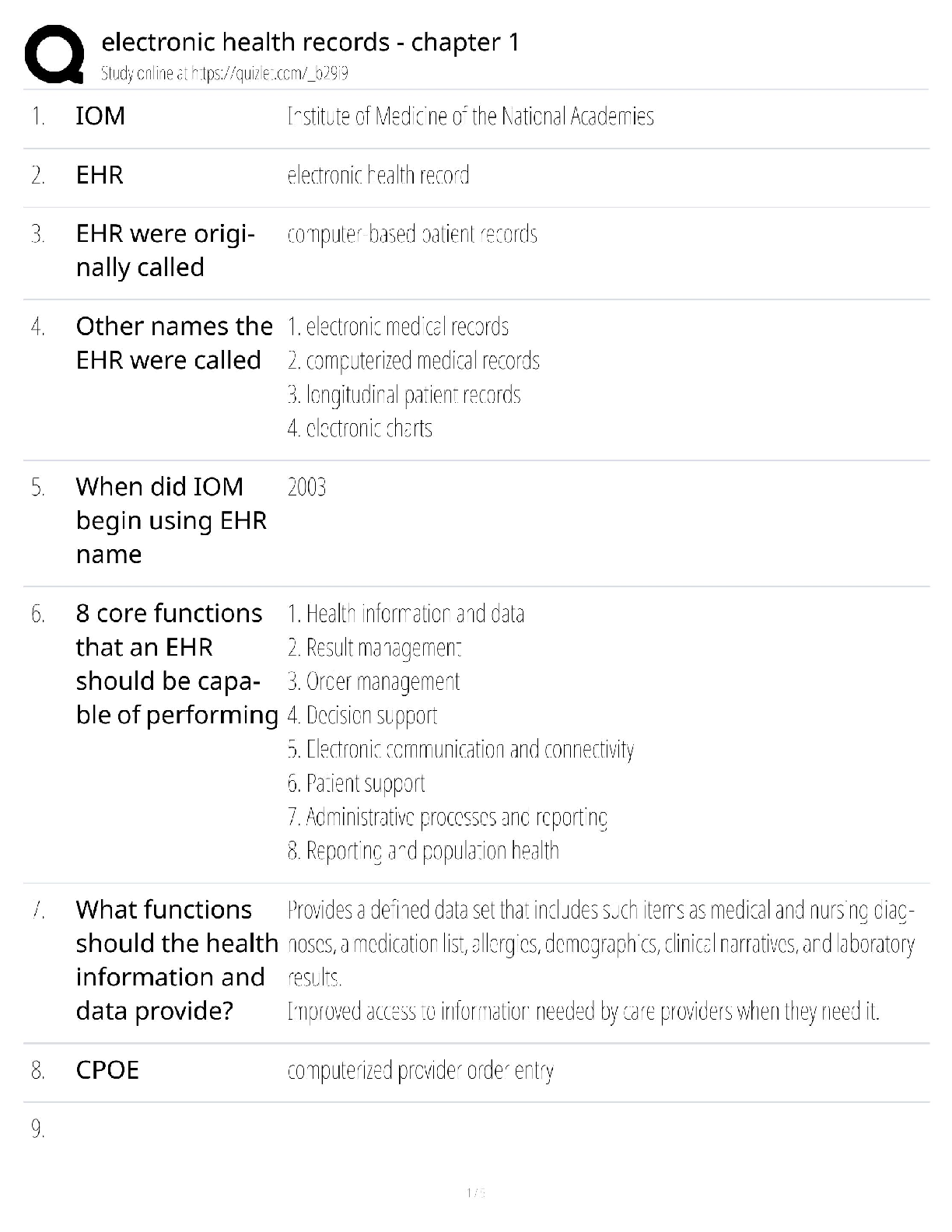Select 'computerized provider order entry' definition
952x1232 pixels.
[420, 1071]
